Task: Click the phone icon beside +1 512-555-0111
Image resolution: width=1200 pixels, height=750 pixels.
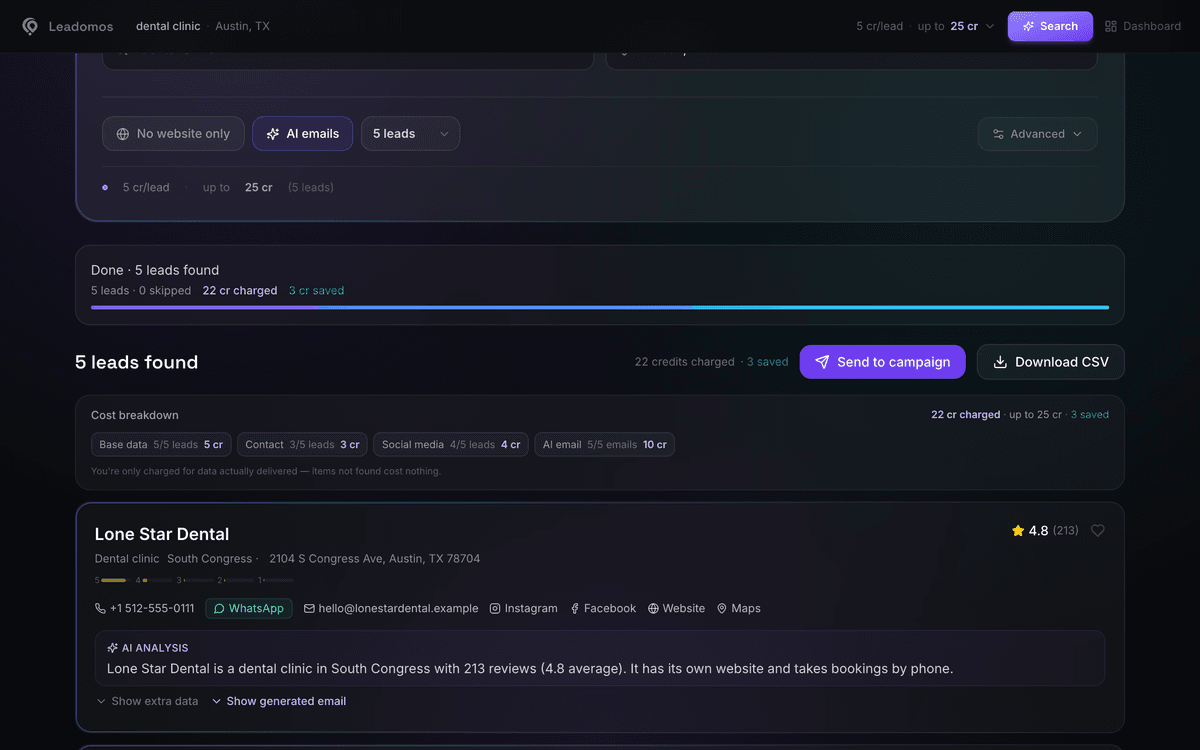Action: 100,608
